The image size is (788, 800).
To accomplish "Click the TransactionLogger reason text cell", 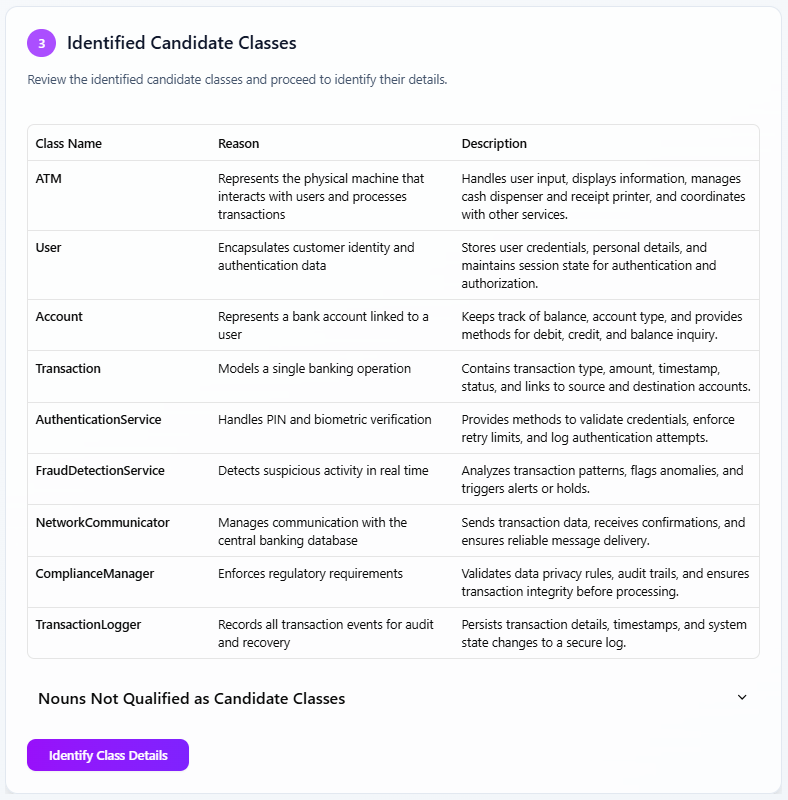I will click(x=326, y=633).
